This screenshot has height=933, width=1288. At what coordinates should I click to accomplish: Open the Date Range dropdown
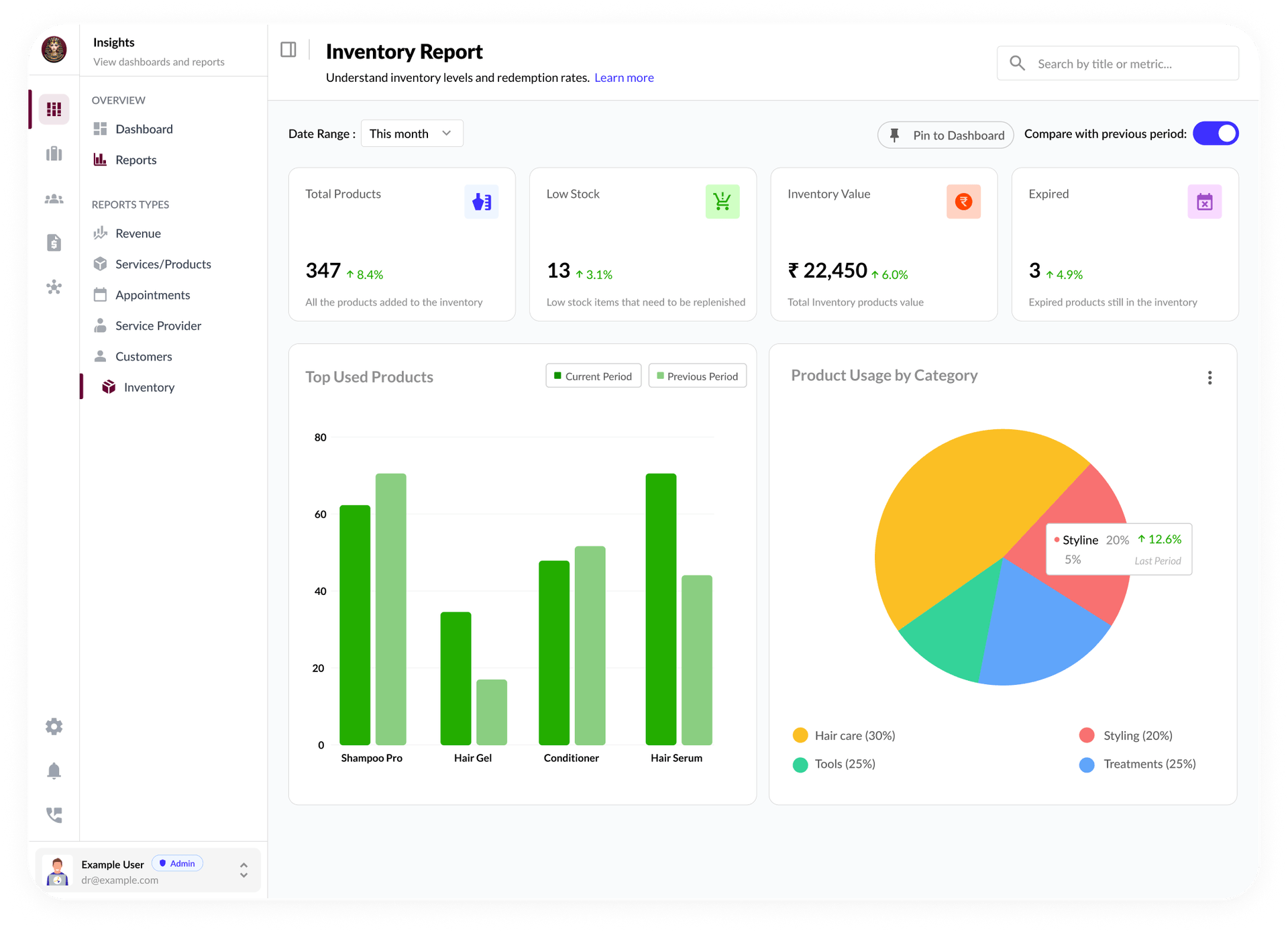411,133
